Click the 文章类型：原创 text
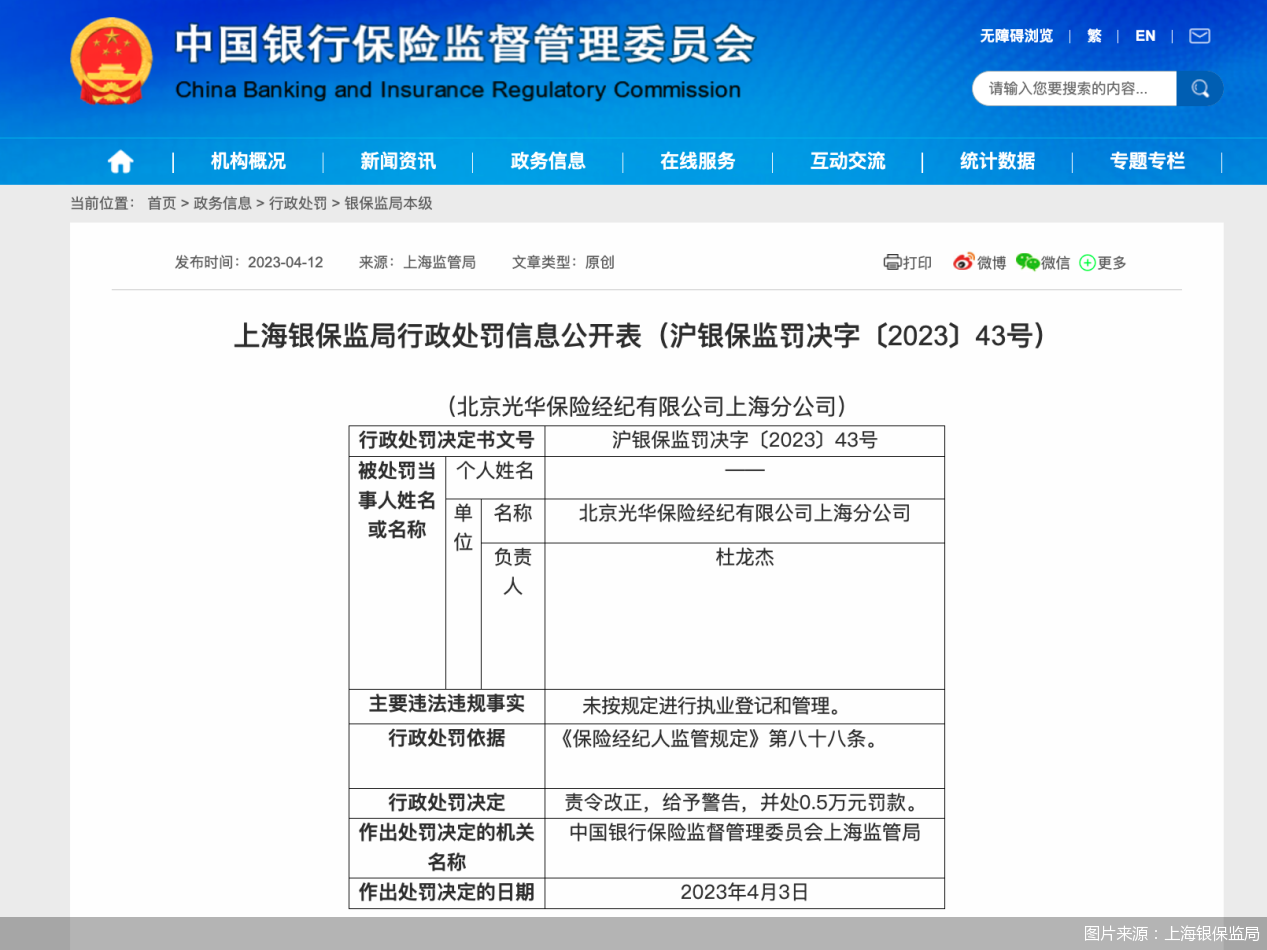 click(563, 262)
